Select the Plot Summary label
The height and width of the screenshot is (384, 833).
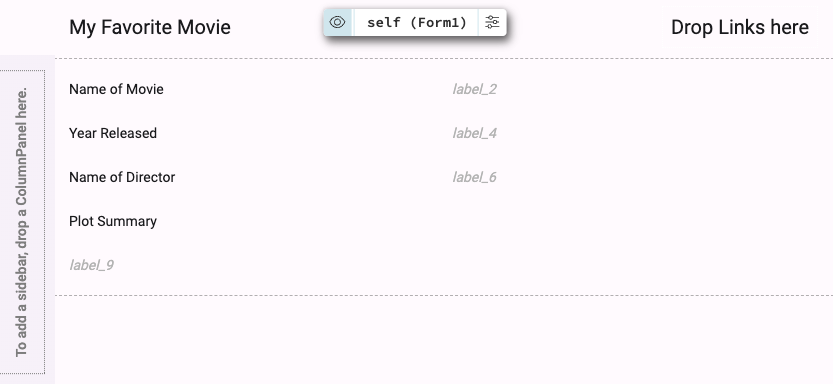click(113, 221)
